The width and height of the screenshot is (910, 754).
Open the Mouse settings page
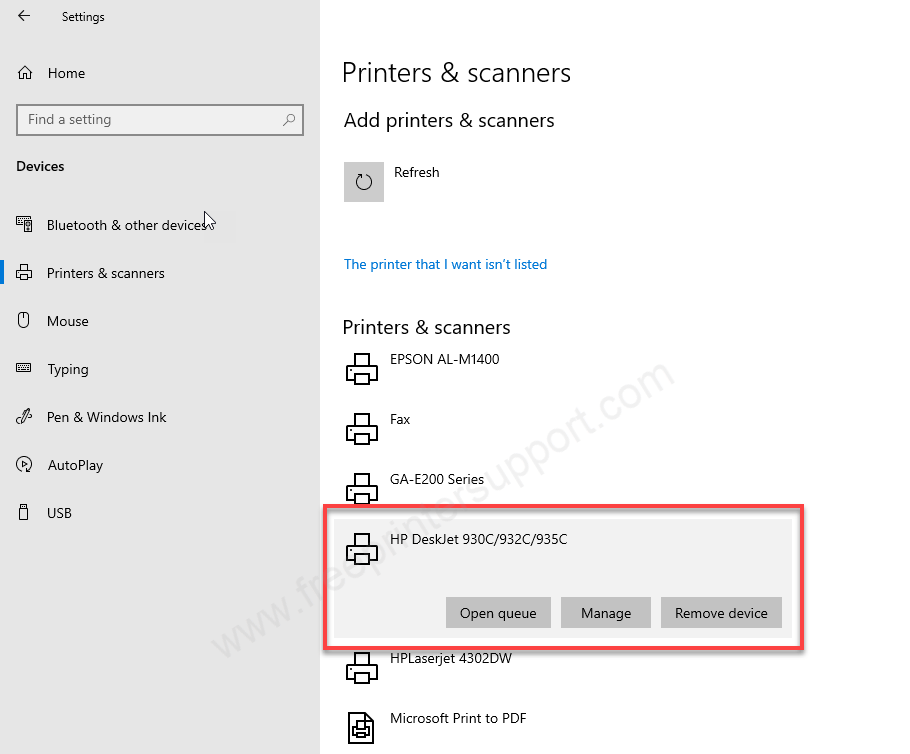(x=67, y=321)
